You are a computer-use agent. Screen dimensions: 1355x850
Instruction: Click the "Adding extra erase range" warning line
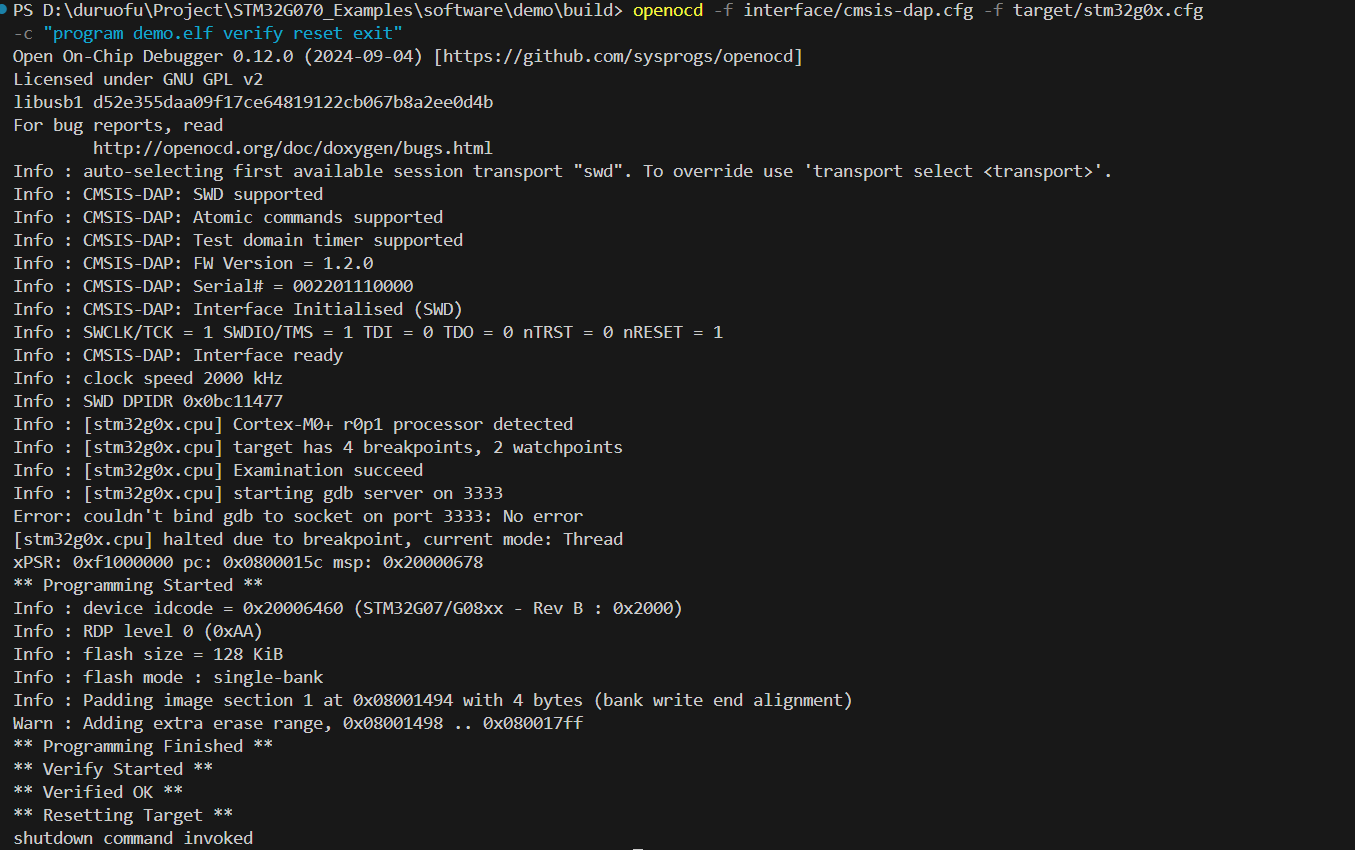[x=298, y=723]
